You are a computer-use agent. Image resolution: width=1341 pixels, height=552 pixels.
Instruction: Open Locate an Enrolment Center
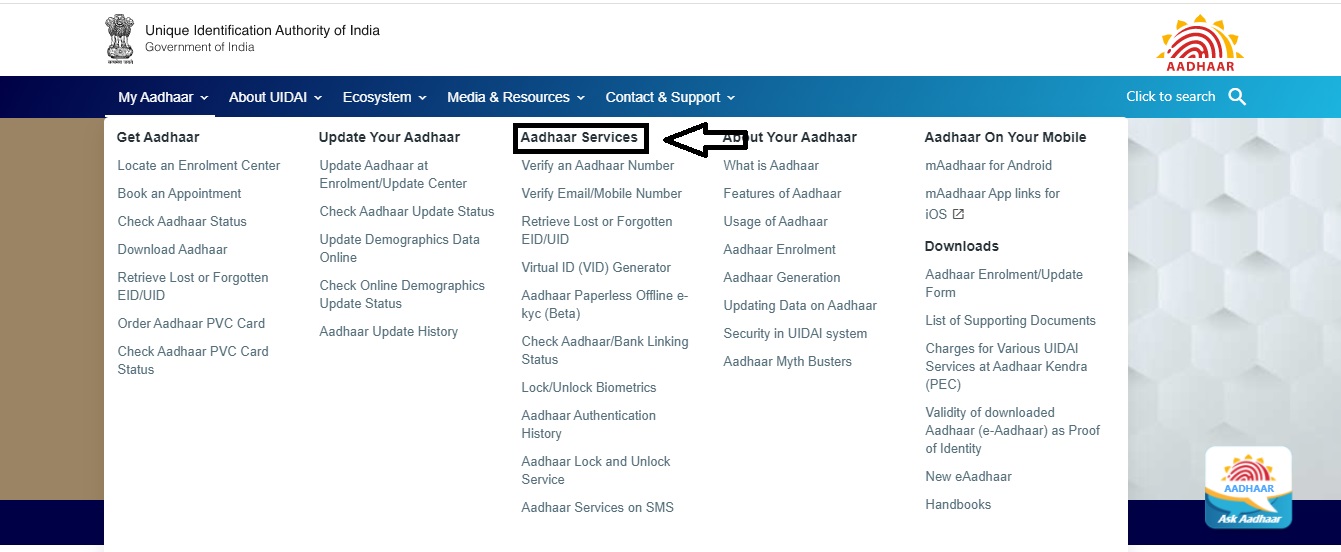pos(199,165)
